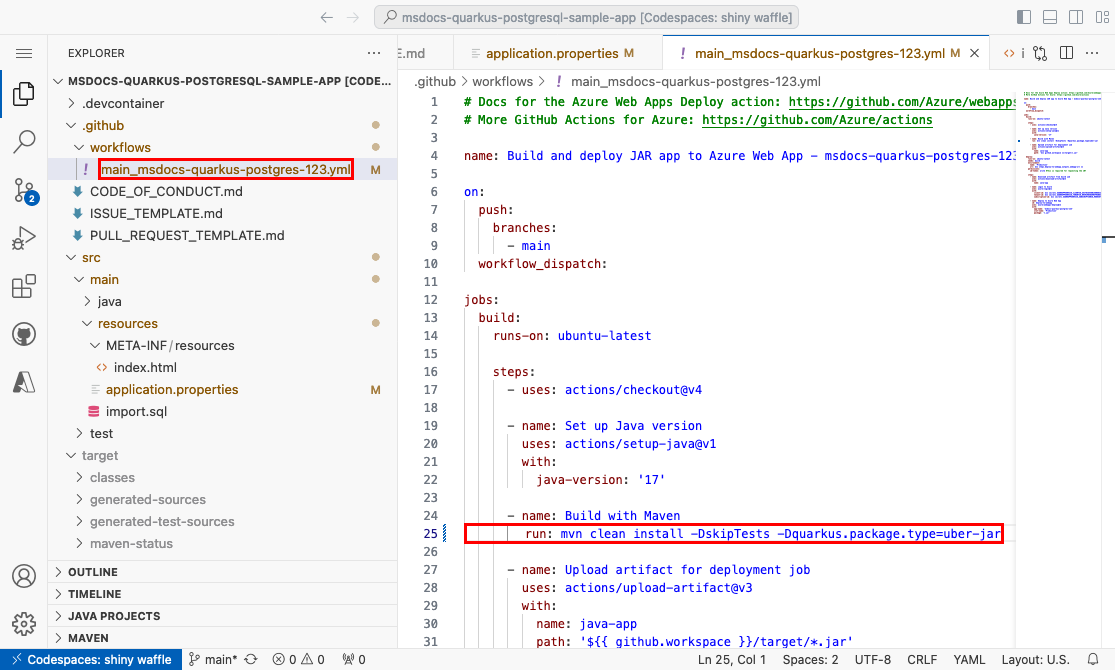Click the Open Changes icon in editor toolbar
Viewport: 1115px width, 670px height.
coord(1041,53)
